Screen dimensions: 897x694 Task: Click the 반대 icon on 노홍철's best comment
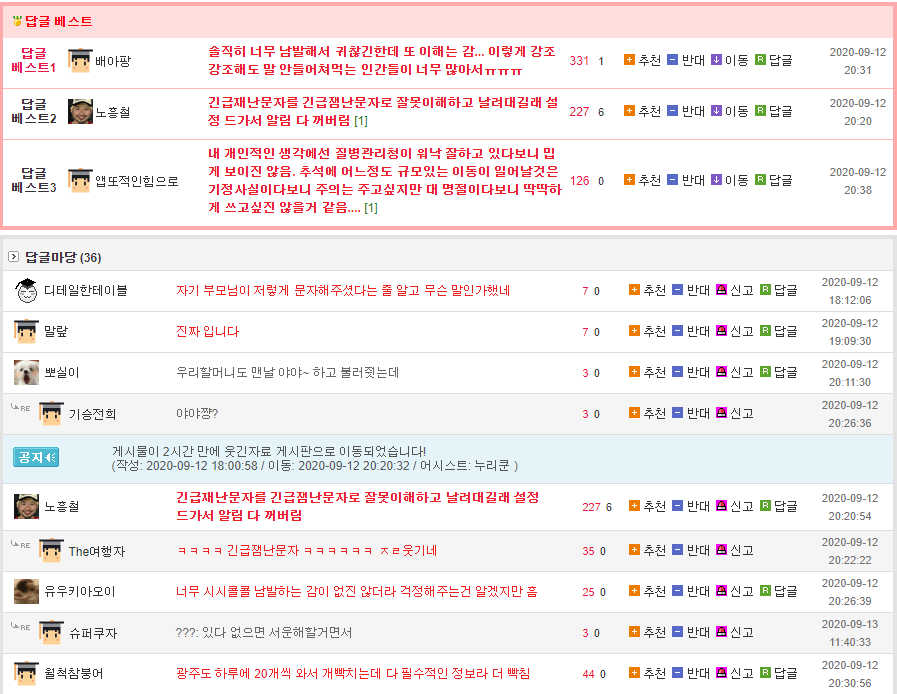[x=672, y=111]
